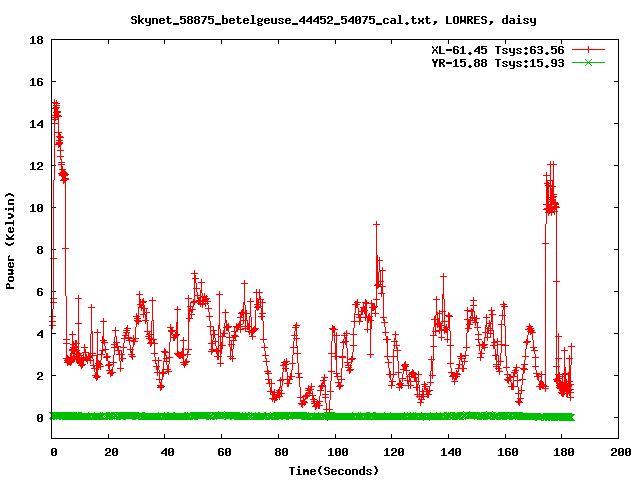Click x-axis tick label 140

(x=451, y=452)
